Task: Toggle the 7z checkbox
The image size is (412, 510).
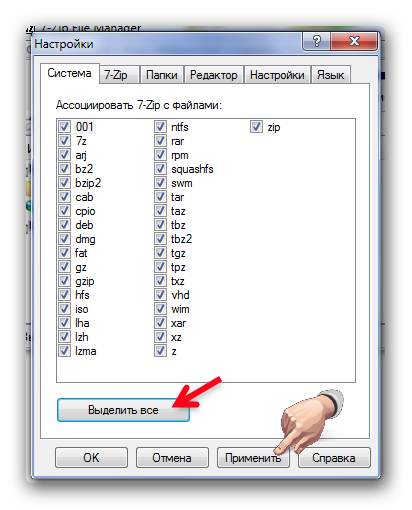Action: click(64, 141)
